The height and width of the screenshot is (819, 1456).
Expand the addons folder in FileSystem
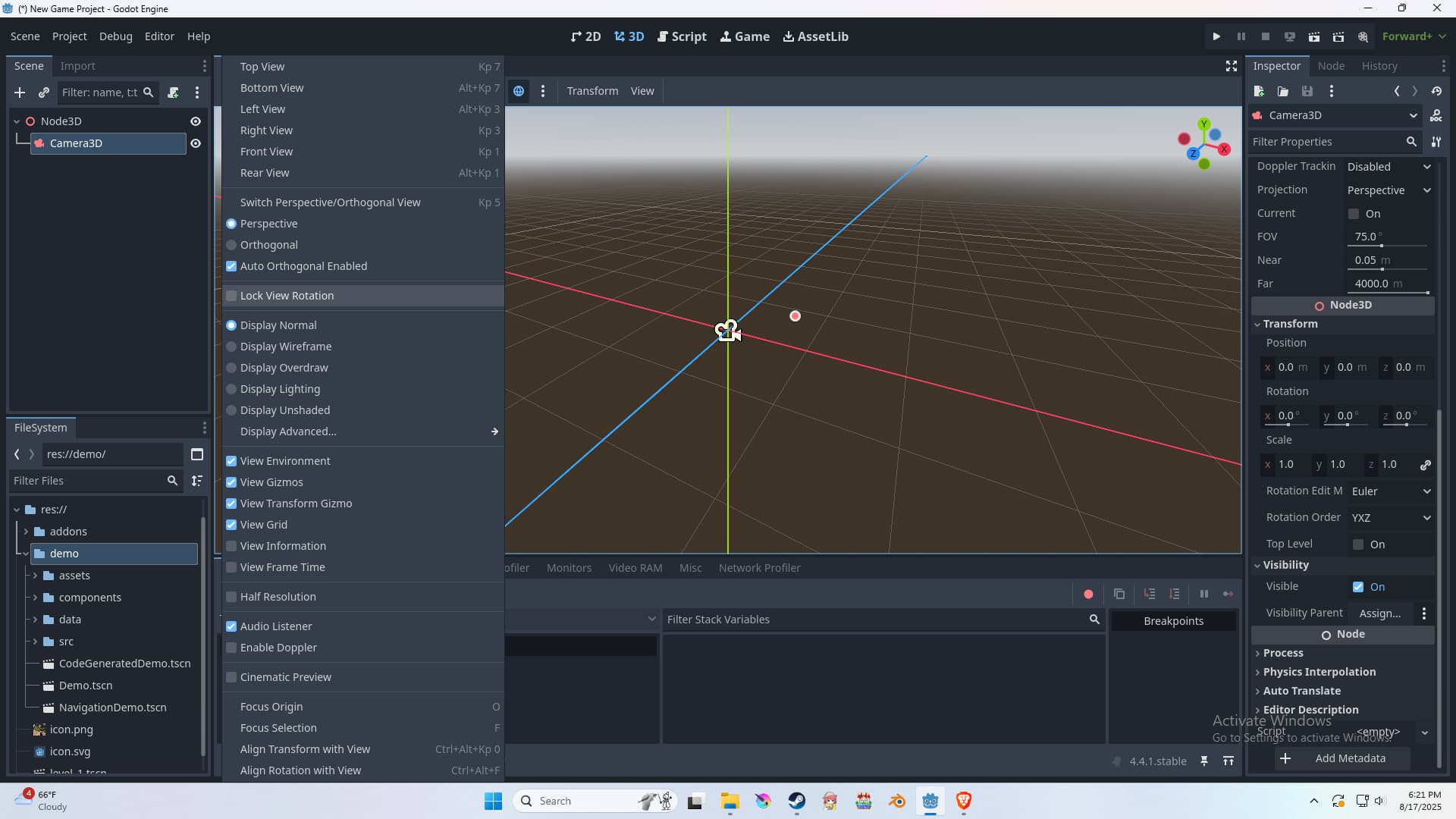click(x=26, y=532)
